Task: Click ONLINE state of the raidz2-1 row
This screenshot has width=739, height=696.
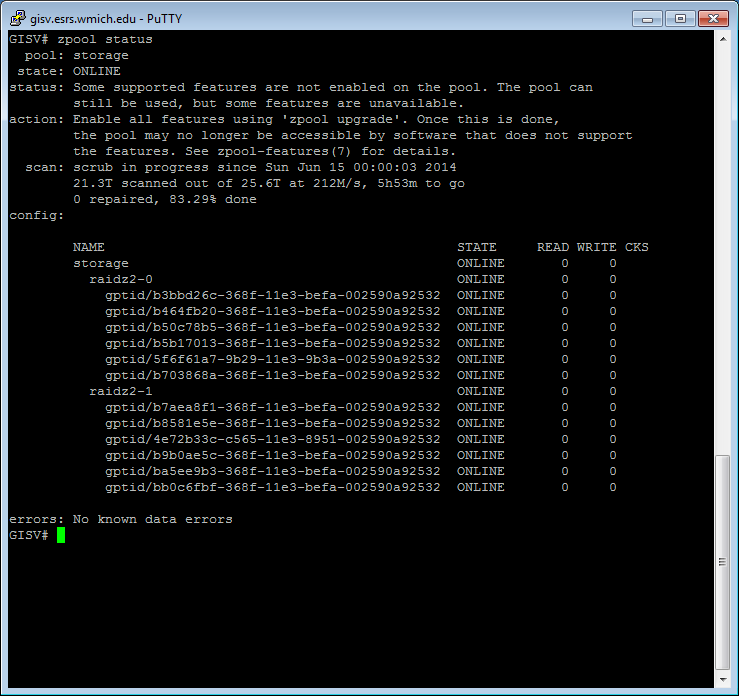Action: tap(481, 392)
